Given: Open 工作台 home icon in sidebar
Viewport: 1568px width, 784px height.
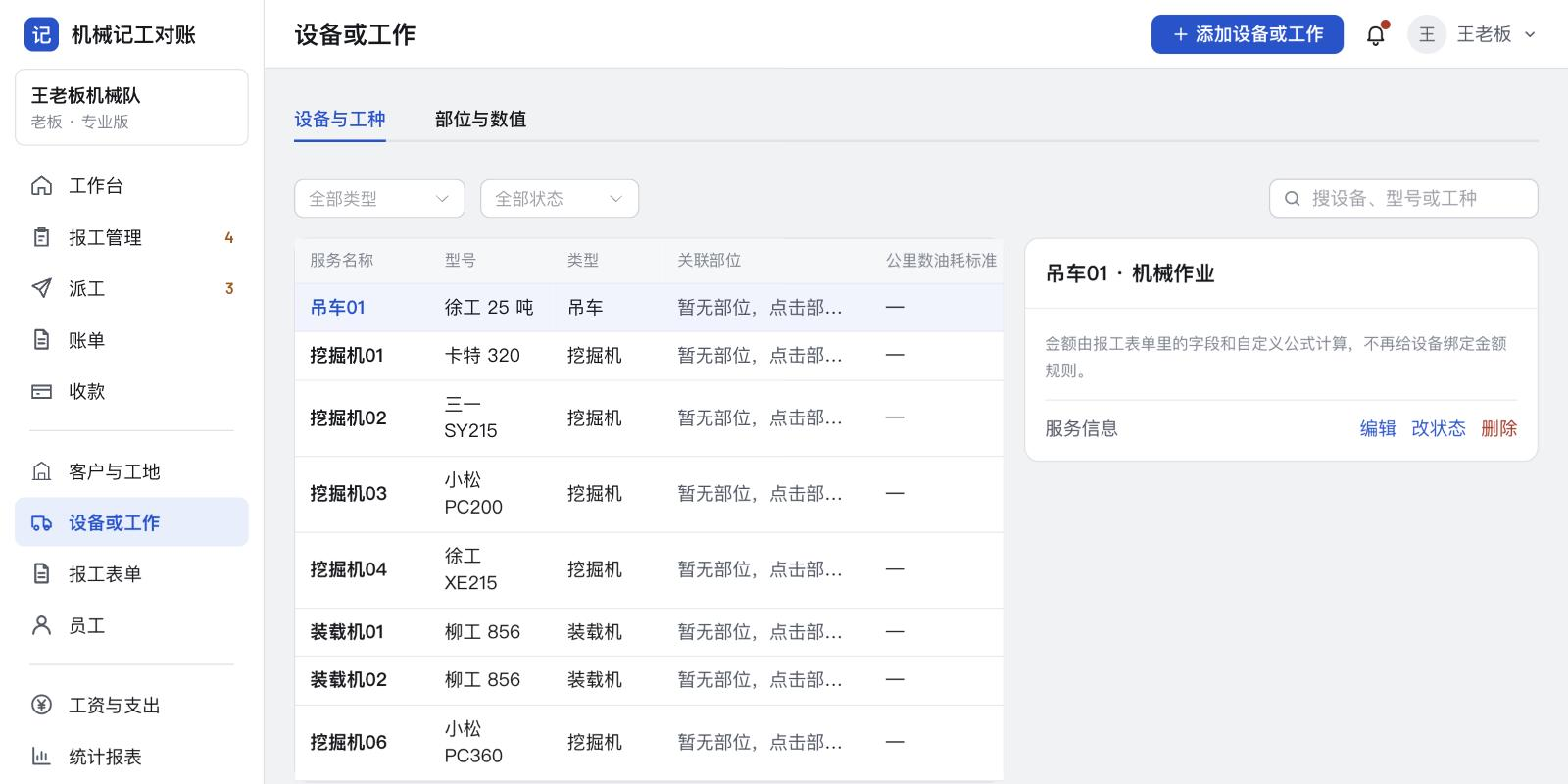Looking at the screenshot, I should coord(41,186).
